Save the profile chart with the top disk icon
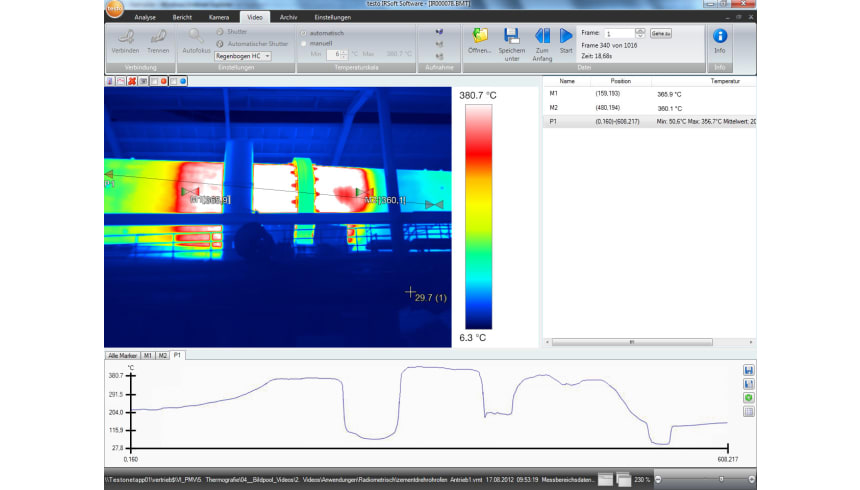The image size is (860, 490). (x=749, y=370)
